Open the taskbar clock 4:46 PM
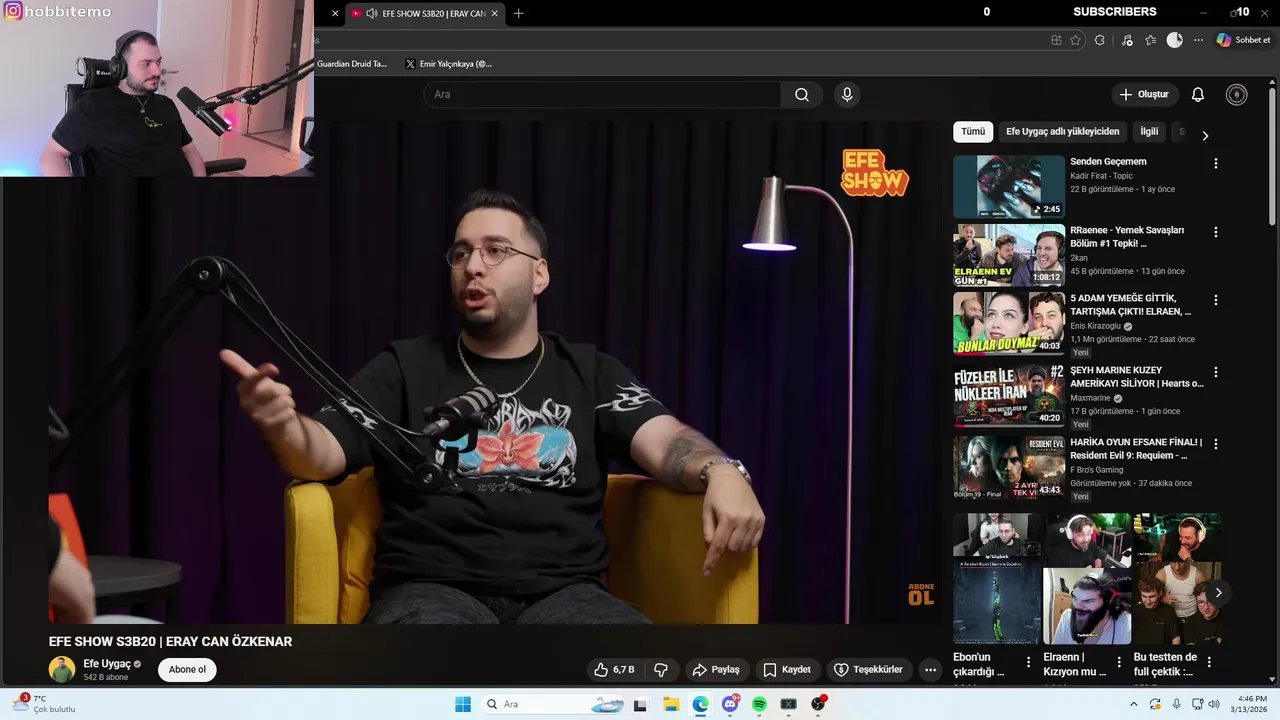The height and width of the screenshot is (720, 1280). tap(1252, 704)
